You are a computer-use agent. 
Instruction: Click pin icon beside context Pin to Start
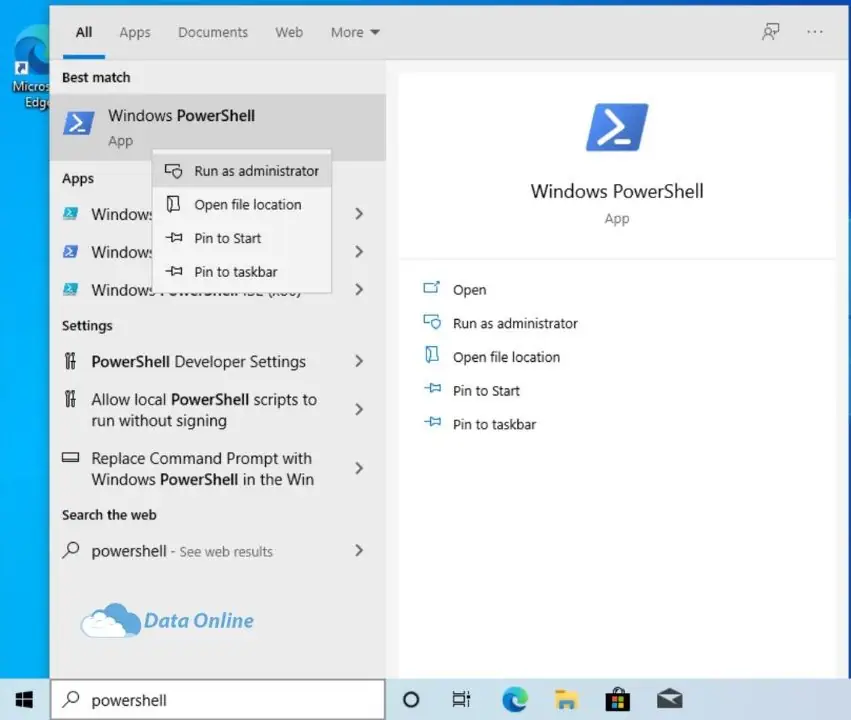click(x=174, y=238)
